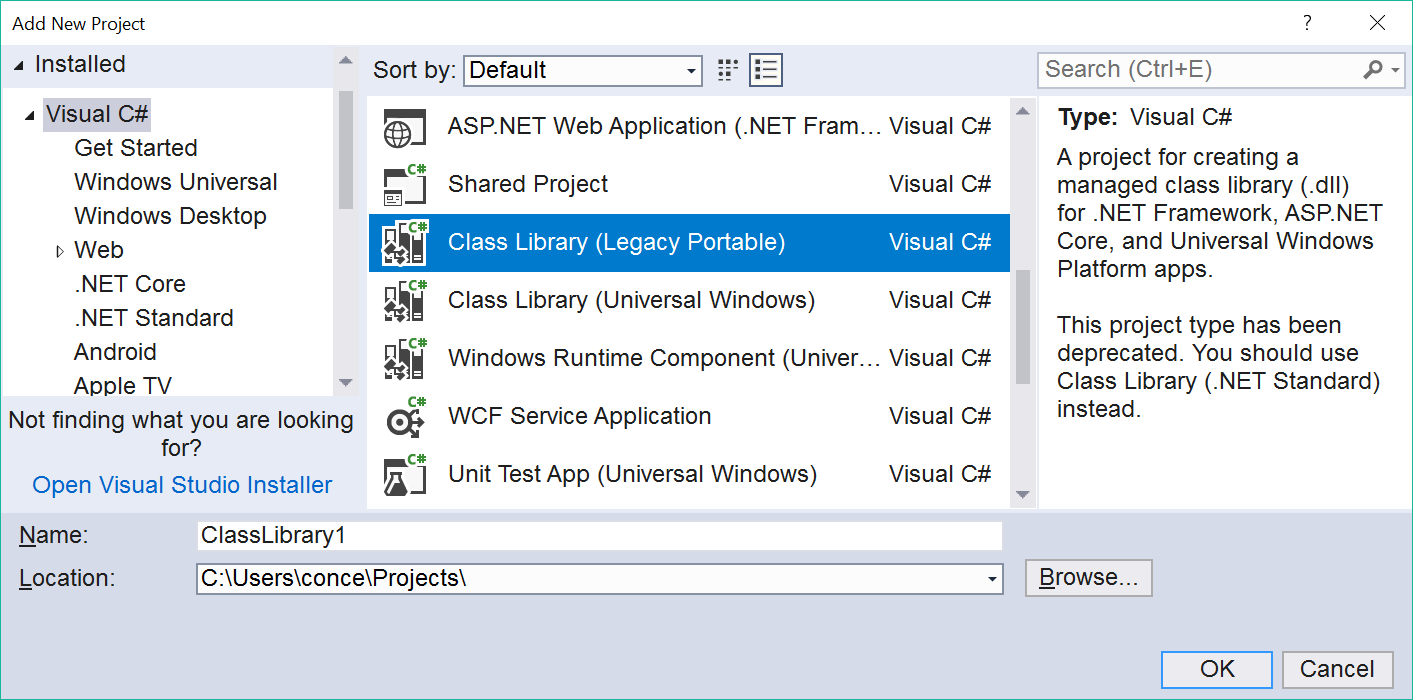
Task: Click the Class Library (Universal Windows) icon
Action: click(x=404, y=301)
